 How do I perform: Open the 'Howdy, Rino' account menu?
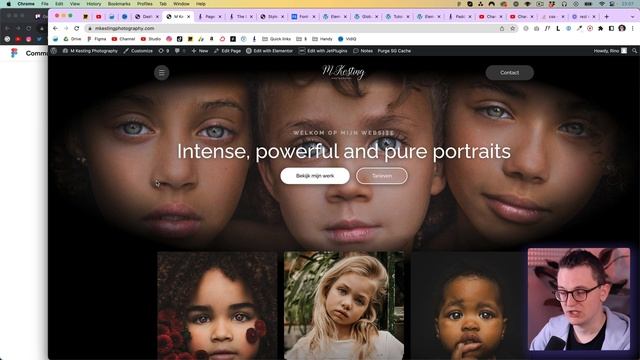[x=610, y=51]
